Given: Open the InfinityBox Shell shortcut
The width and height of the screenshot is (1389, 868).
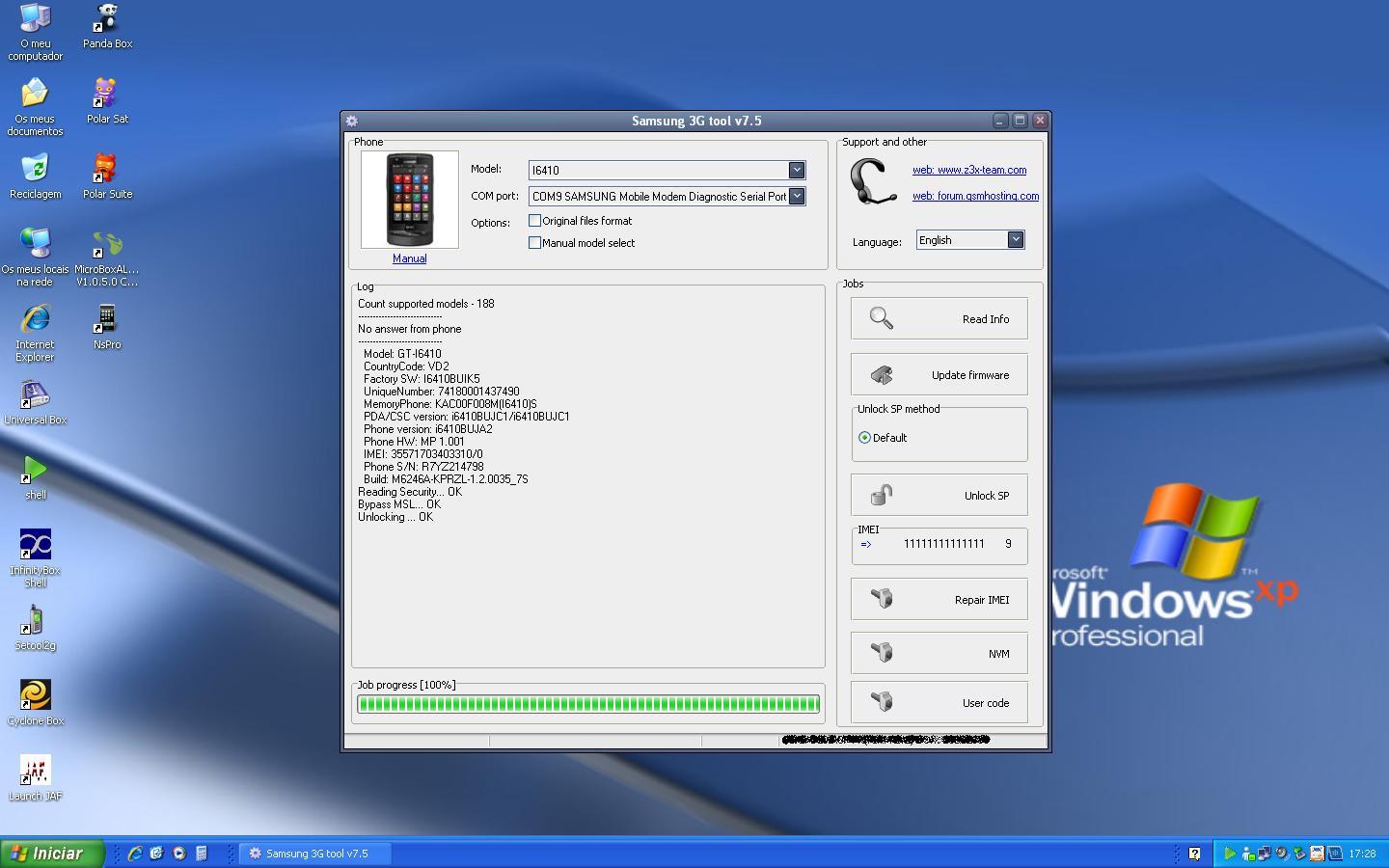Looking at the screenshot, I should (35, 558).
